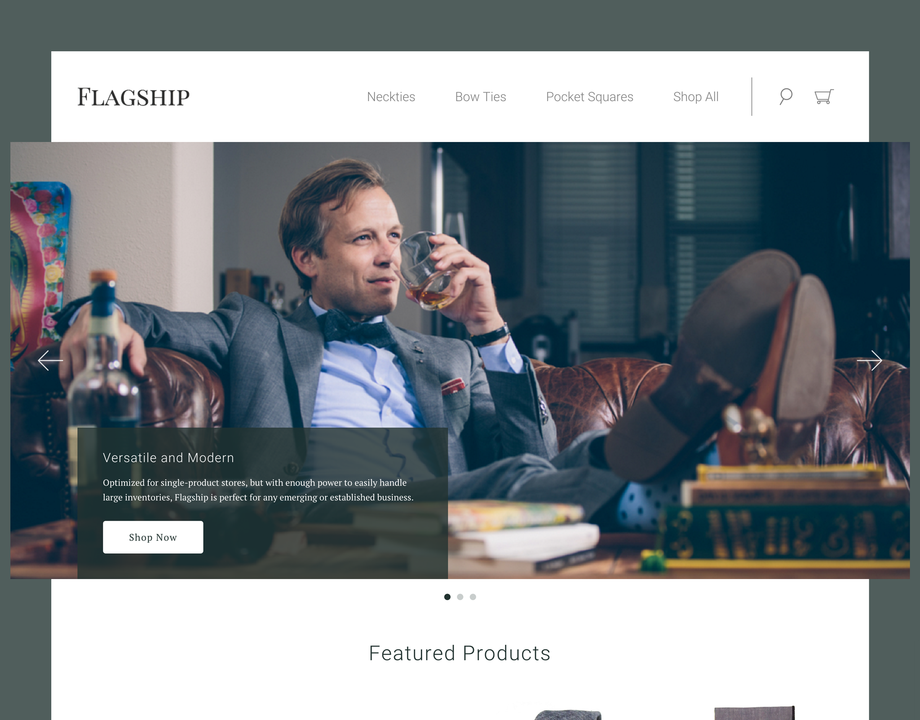Go to previous slide with left arrow

[x=50, y=360]
